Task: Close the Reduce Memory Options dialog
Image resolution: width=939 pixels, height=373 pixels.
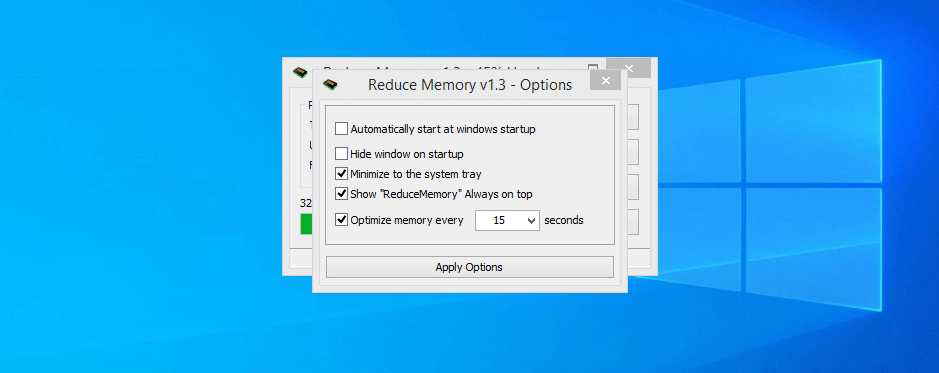Action: coord(605,80)
